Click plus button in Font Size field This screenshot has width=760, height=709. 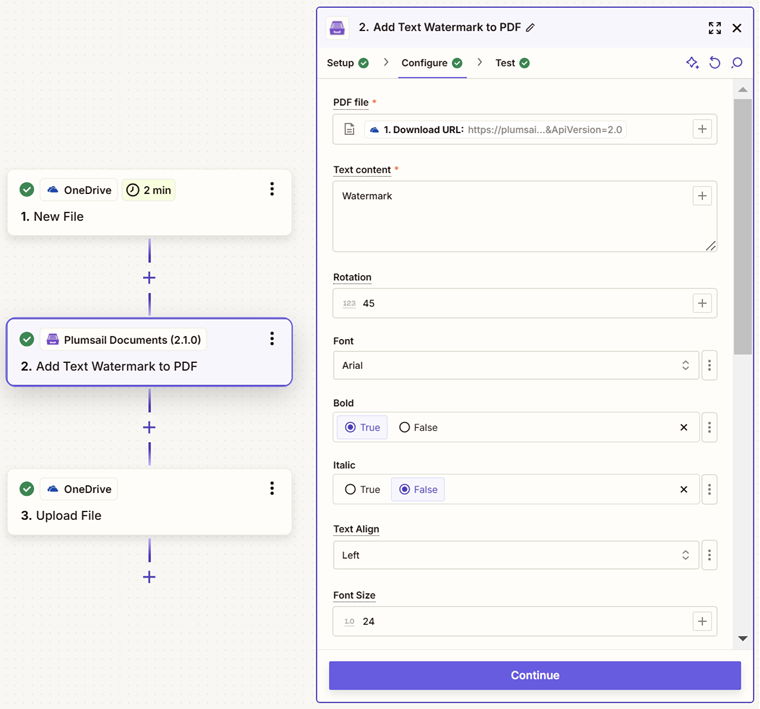702,621
